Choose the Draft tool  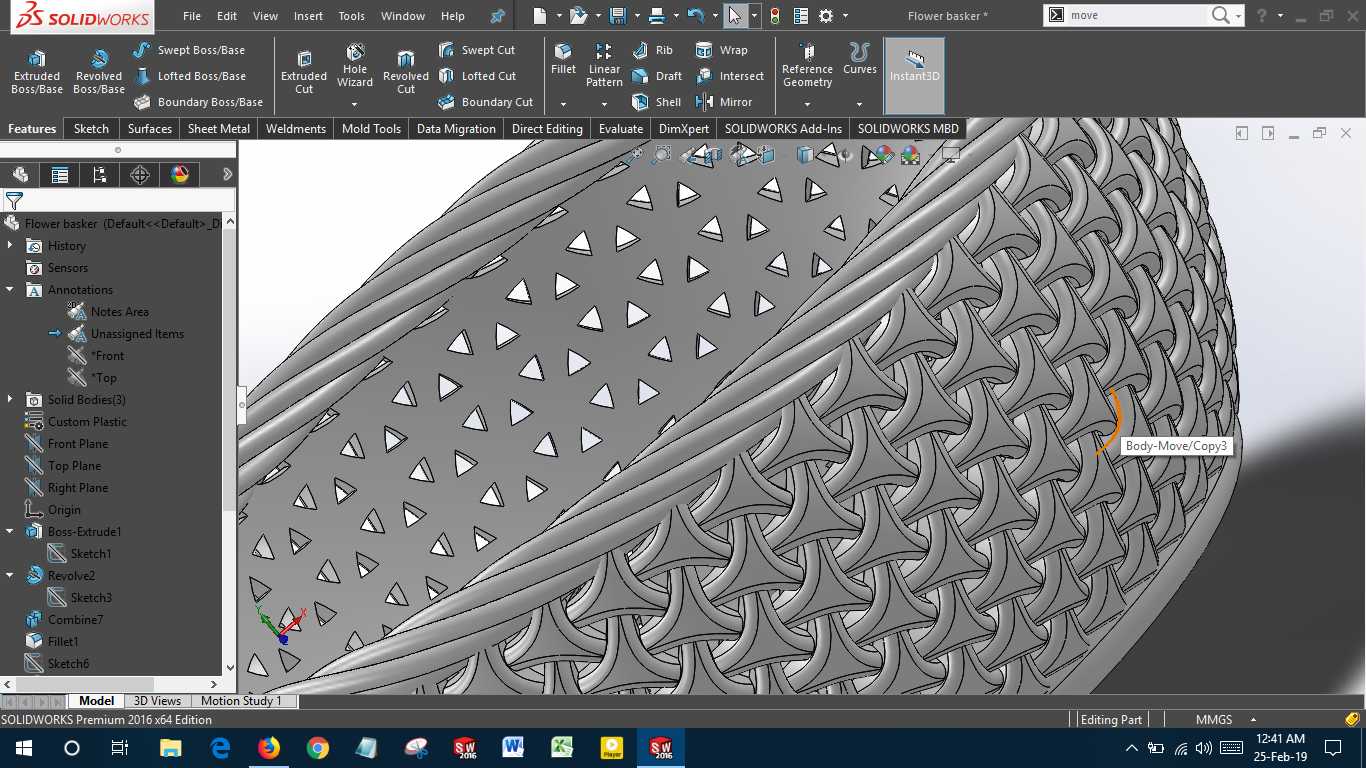(x=657, y=76)
